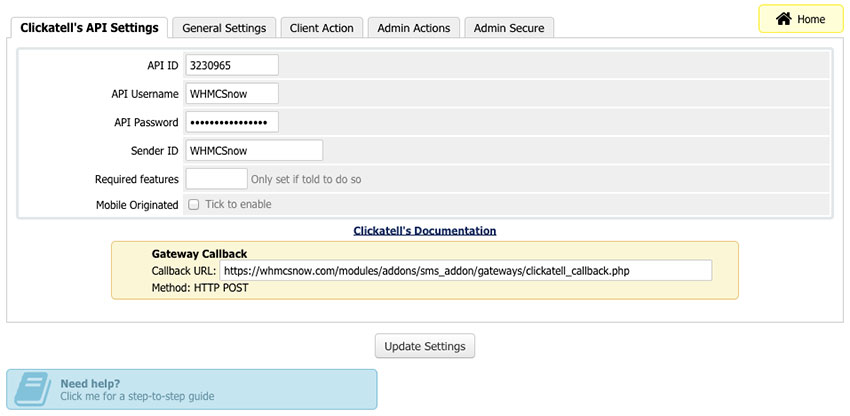Select the Clickatell's API Settings tab
Image resolution: width=850 pixels, height=416 pixels.
point(89,28)
